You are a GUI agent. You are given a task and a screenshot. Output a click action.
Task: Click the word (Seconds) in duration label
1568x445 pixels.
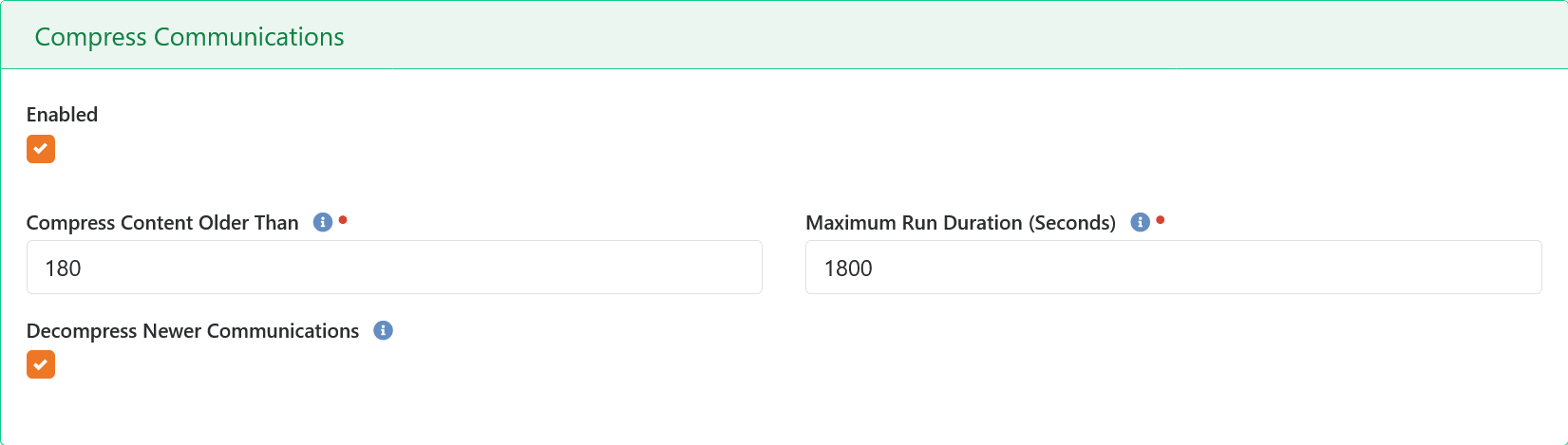click(1072, 223)
